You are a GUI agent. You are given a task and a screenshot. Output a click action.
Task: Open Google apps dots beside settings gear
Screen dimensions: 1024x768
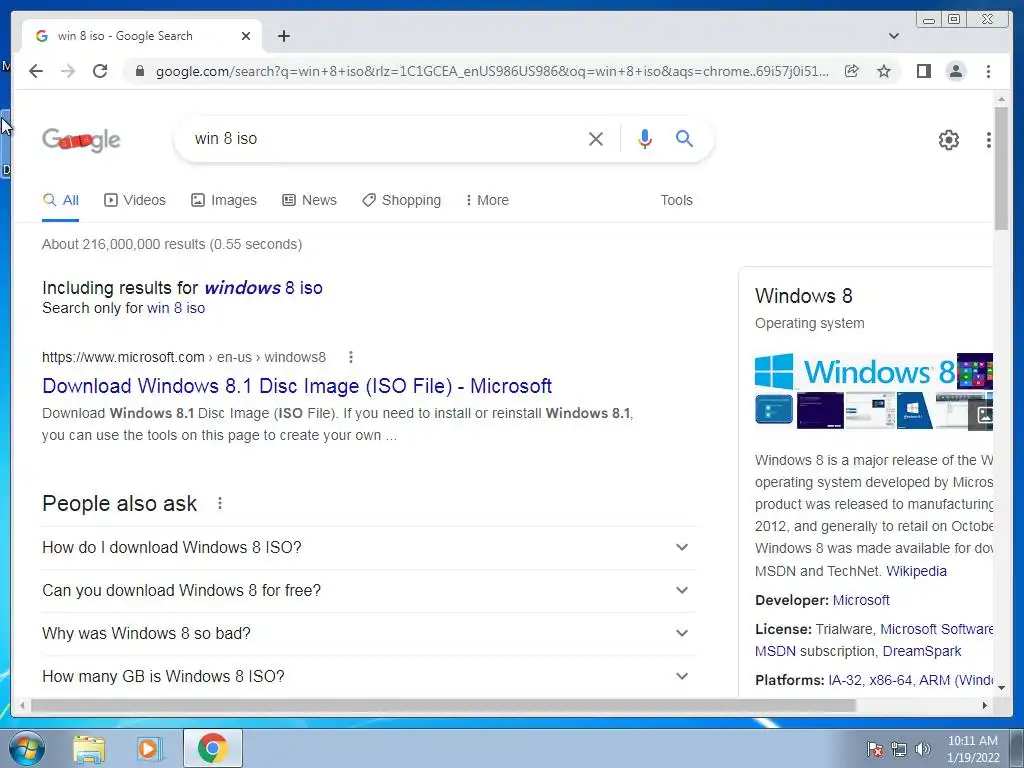pos(989,139)
